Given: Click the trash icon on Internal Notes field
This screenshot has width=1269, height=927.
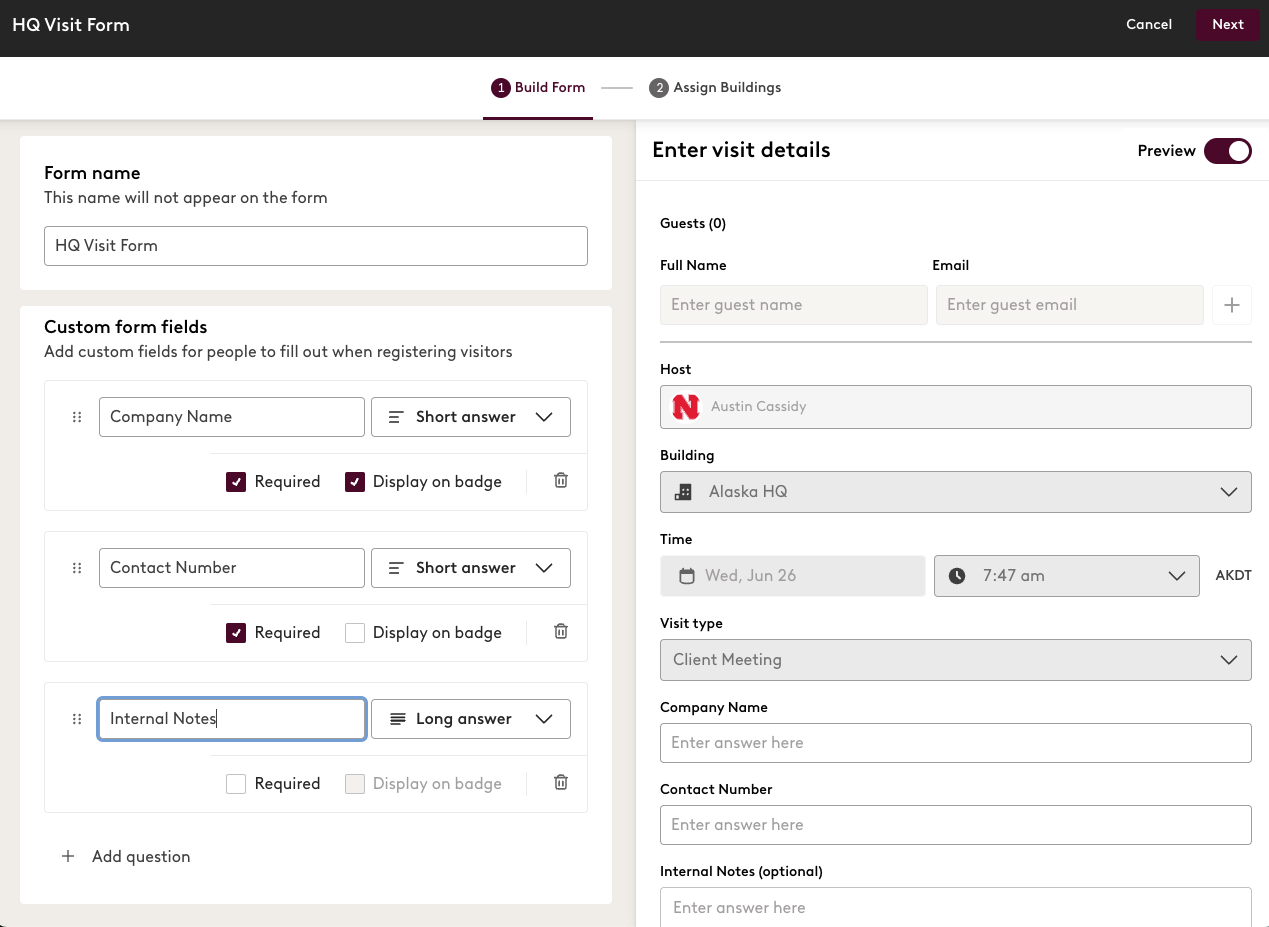Looking at the screenshot, I should click(560, 782).
